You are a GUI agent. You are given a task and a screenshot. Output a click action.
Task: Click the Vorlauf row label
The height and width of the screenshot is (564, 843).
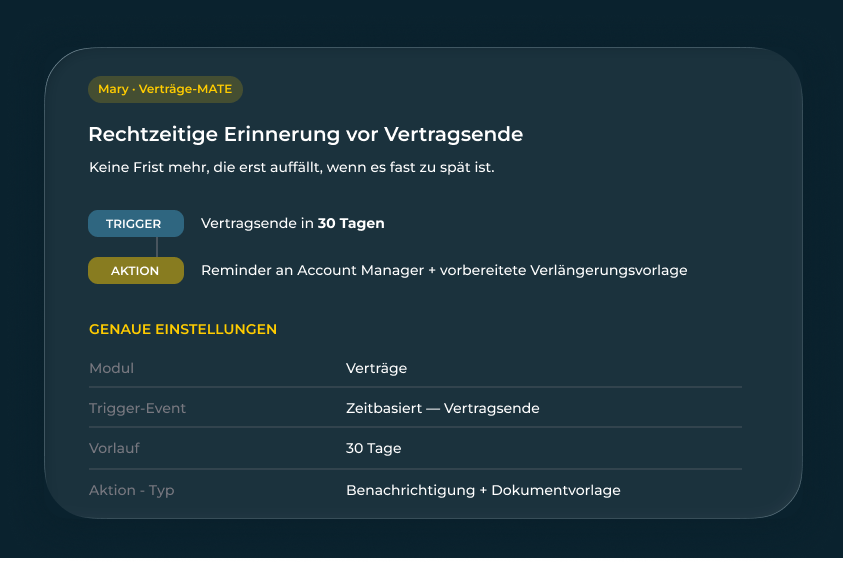[x=114, y=448]
